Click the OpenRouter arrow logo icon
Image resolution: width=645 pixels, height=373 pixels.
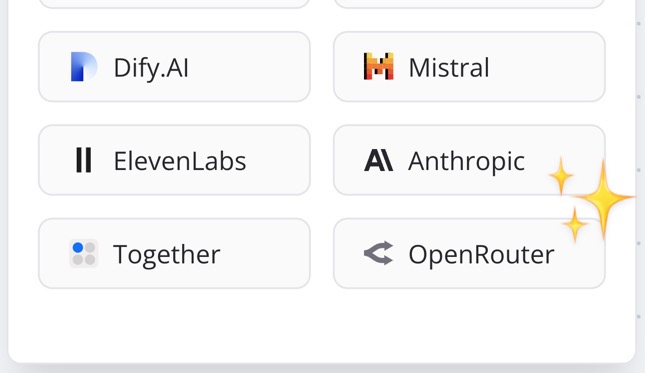(x=378, y=253)
